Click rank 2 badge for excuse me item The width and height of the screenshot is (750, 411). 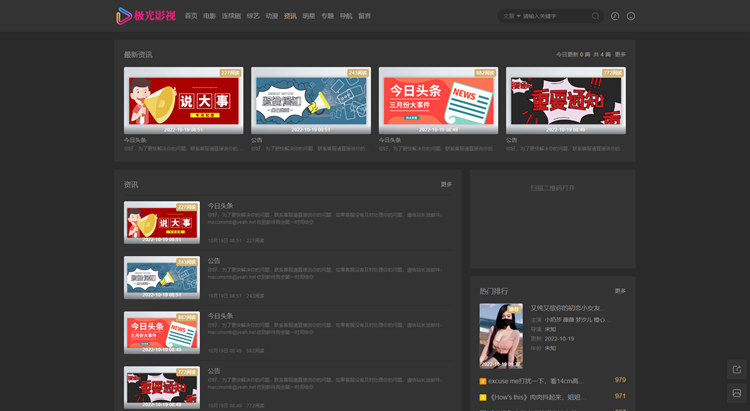(484, 381)
